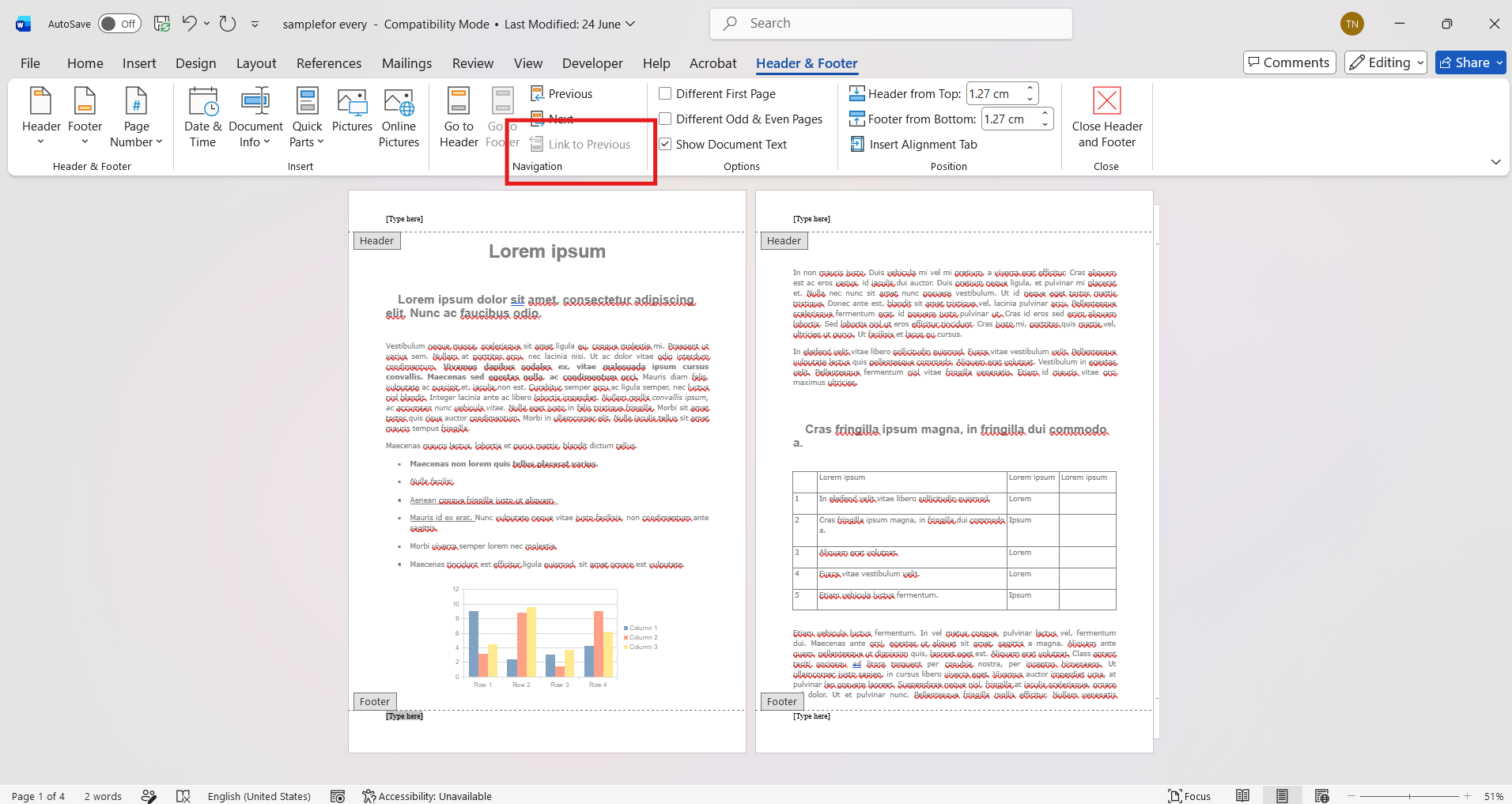Expand Customize Quick Access Toolbar arrow
1512x804 pixels.
click(x=255, y=25)
